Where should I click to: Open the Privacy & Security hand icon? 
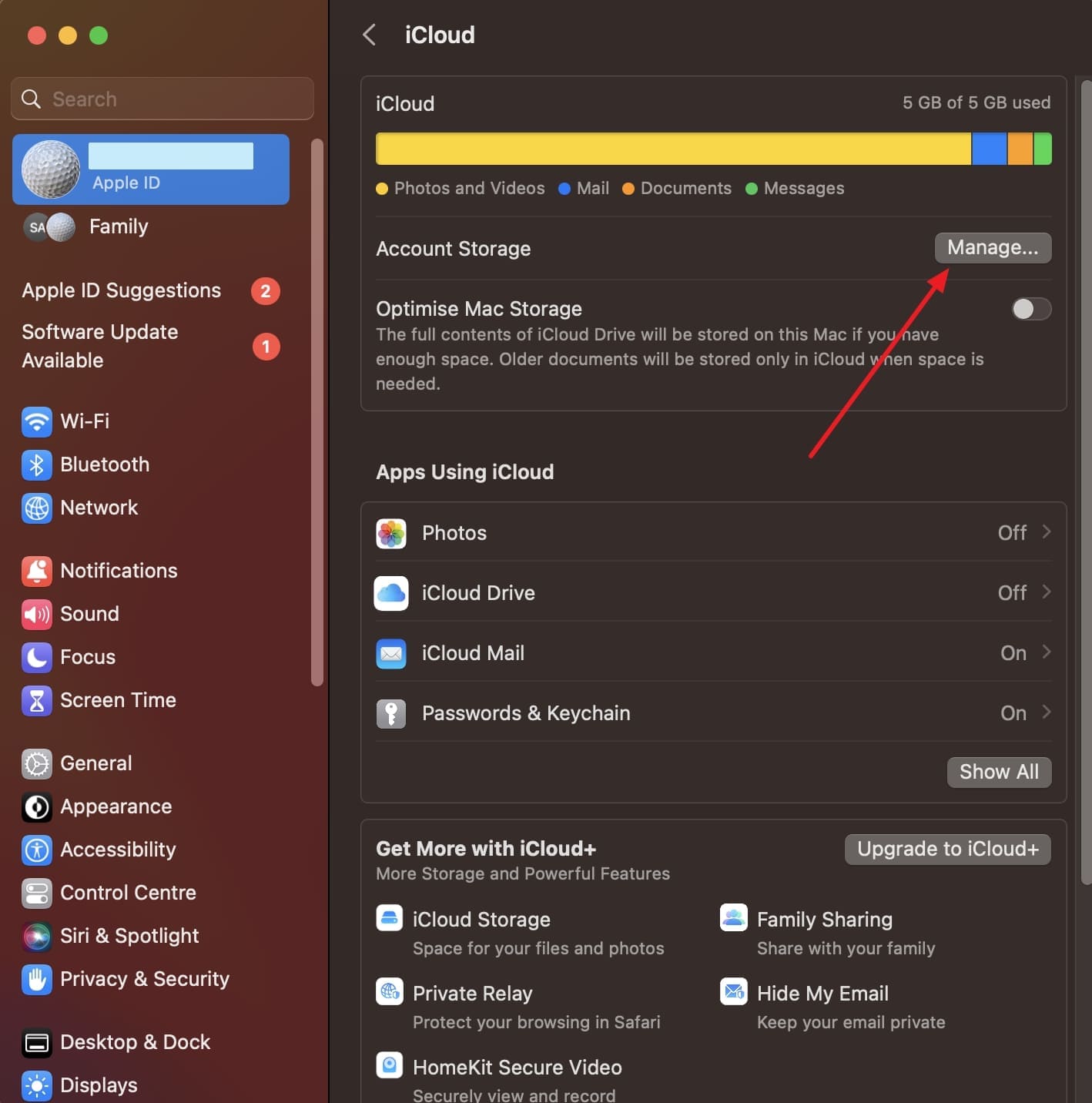(x=37, y=979)
